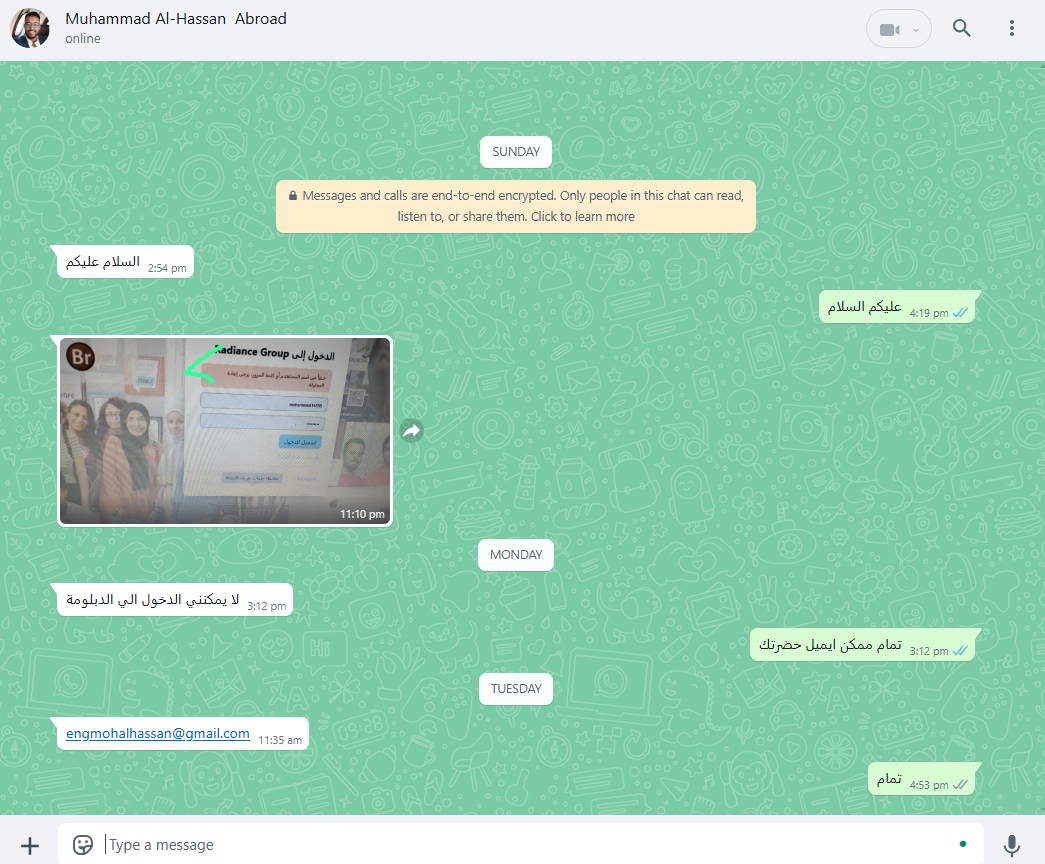Click the 11:10 pm timestamp on image
1045x864 pixels.
tap(362, 514)
